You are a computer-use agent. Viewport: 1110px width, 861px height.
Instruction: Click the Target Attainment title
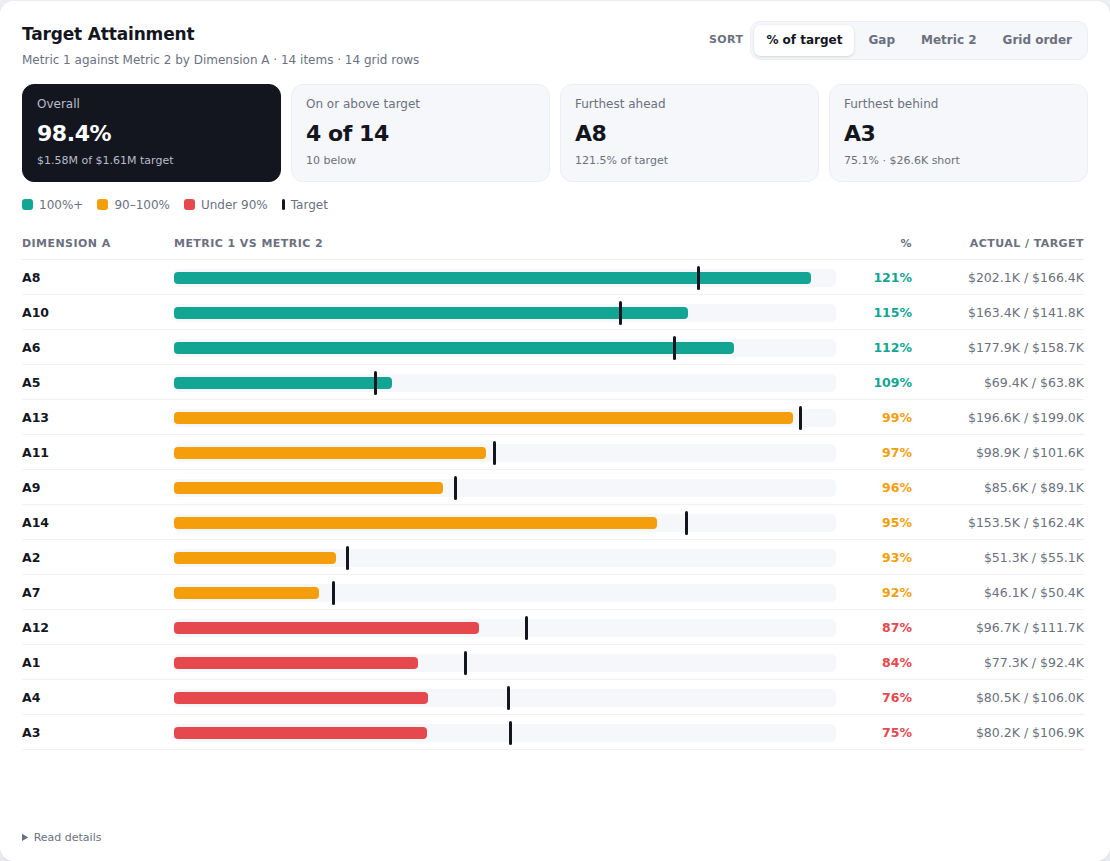tap(108, 34)
